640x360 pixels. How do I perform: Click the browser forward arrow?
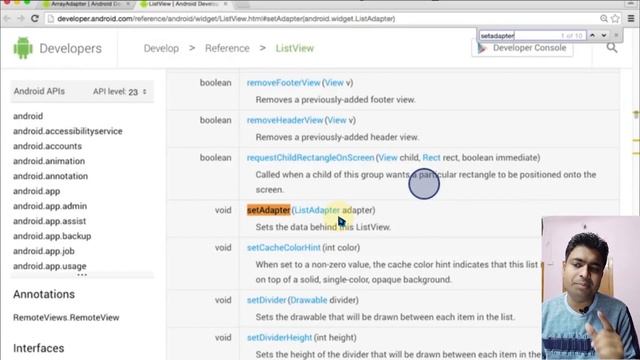tap(21, 19)
